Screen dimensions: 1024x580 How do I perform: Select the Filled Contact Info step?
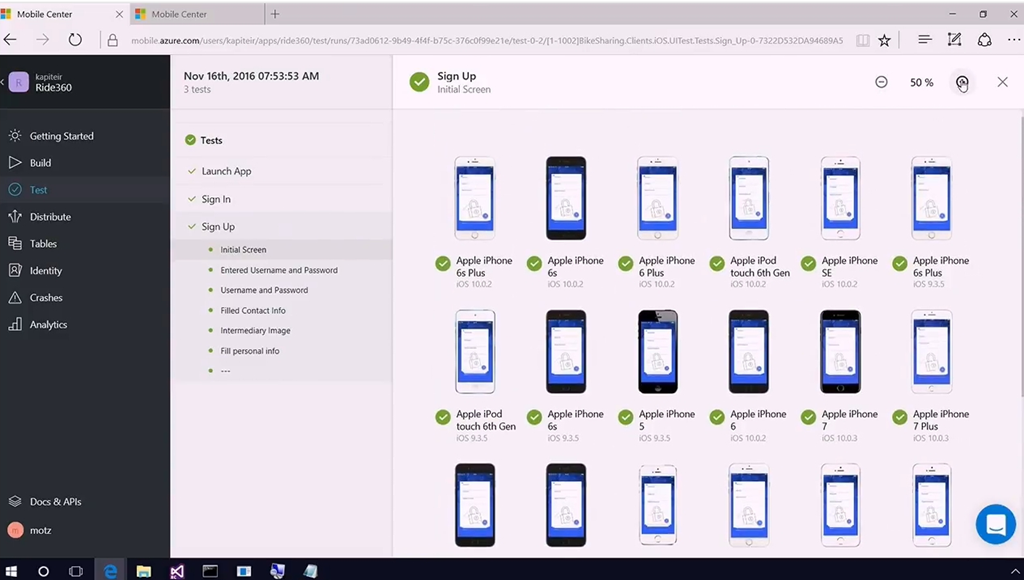pos(253,311)
